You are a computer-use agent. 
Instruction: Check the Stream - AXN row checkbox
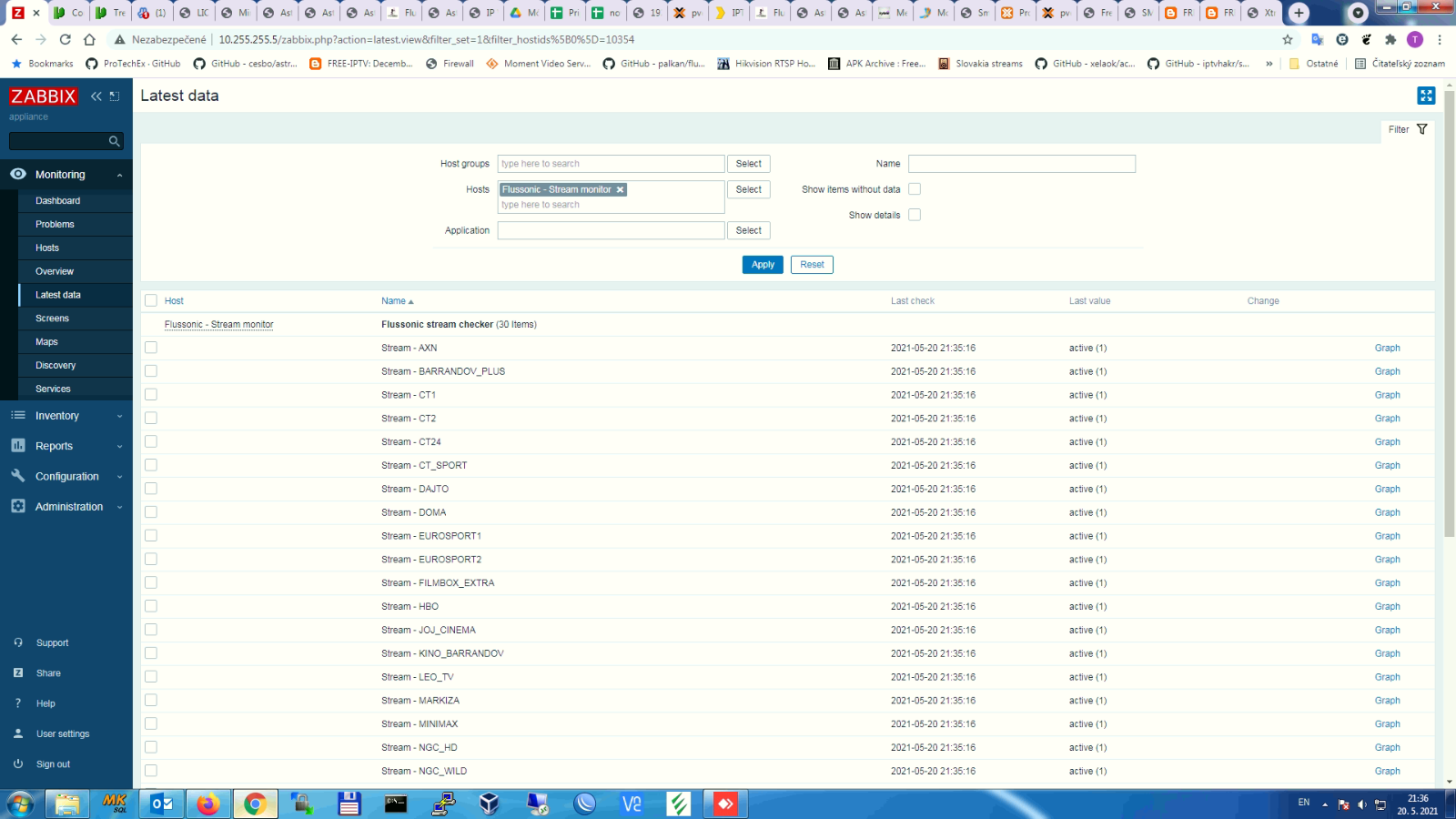(151, 348)
